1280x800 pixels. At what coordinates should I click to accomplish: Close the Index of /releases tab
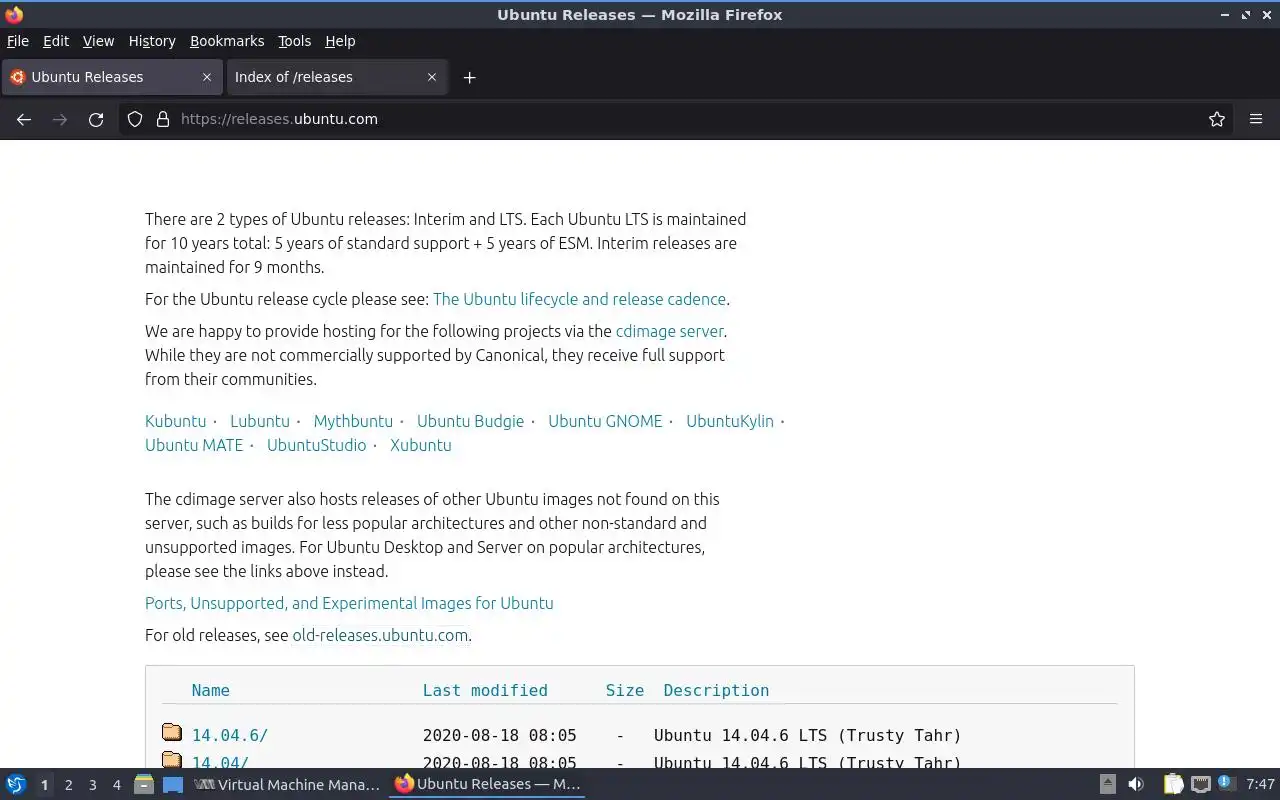432,77
